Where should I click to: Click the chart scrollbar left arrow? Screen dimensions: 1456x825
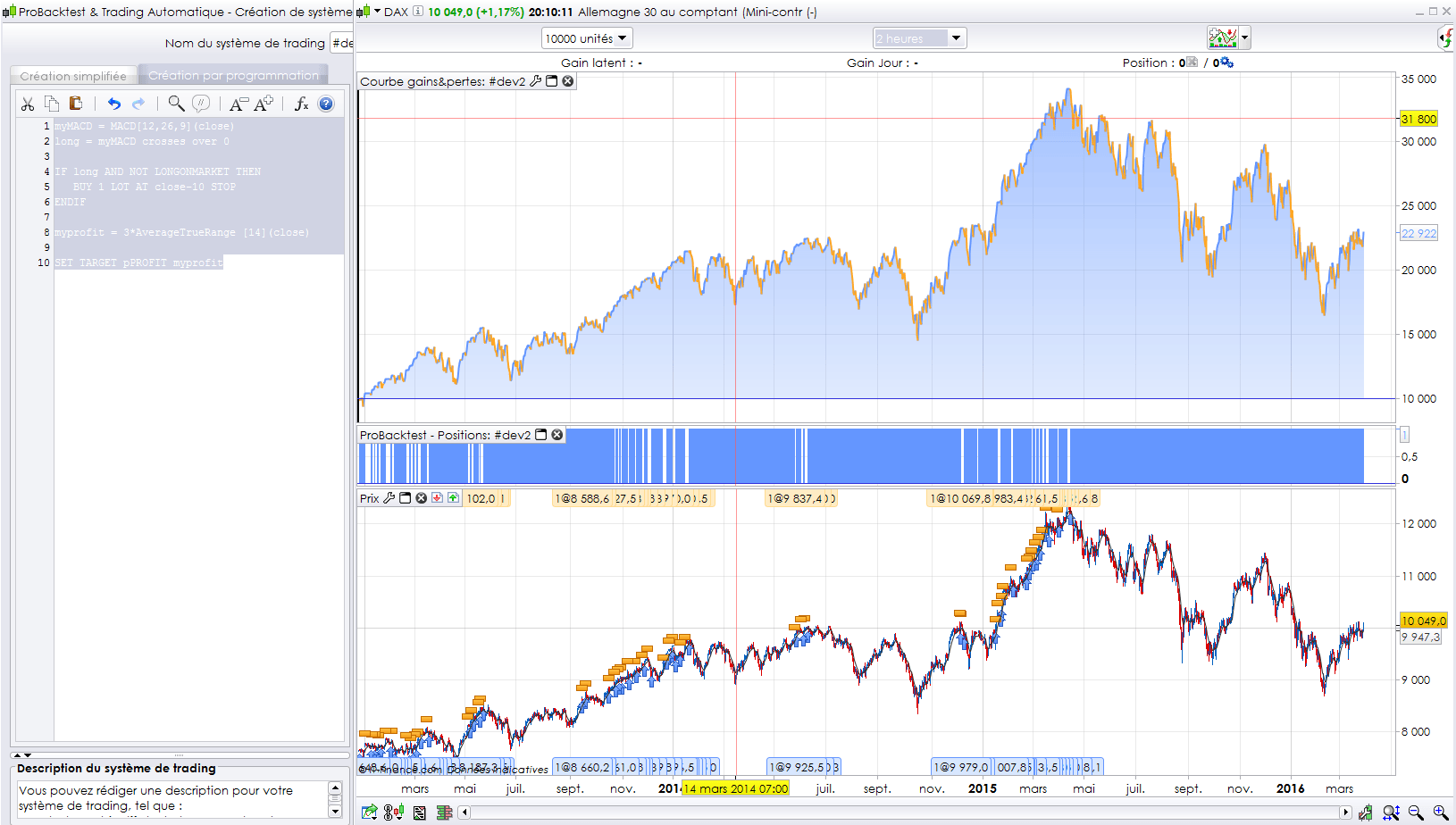pos(464,812)
